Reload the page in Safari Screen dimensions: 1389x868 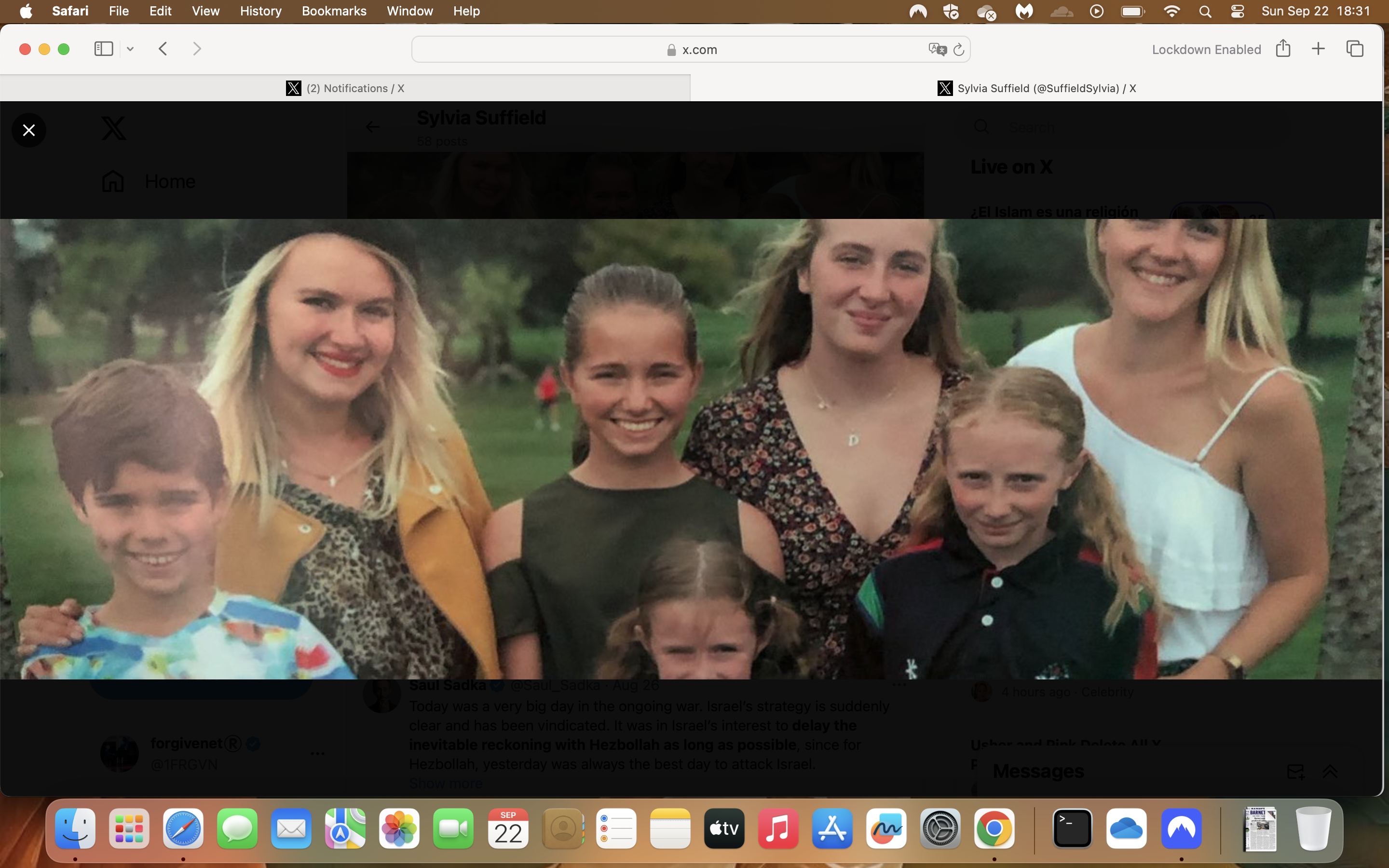(958, 50)
